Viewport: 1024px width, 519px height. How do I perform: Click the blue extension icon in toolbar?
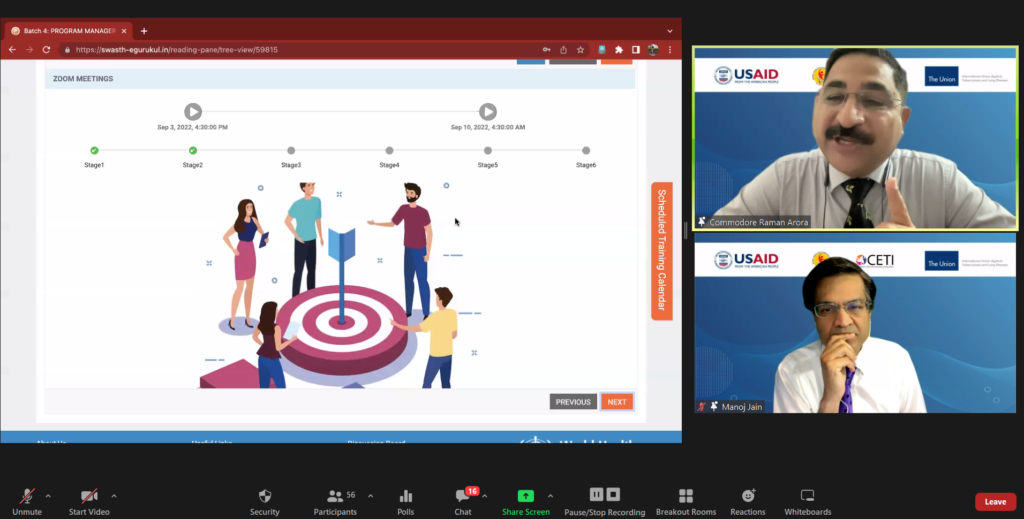click(x=602, y=50)
